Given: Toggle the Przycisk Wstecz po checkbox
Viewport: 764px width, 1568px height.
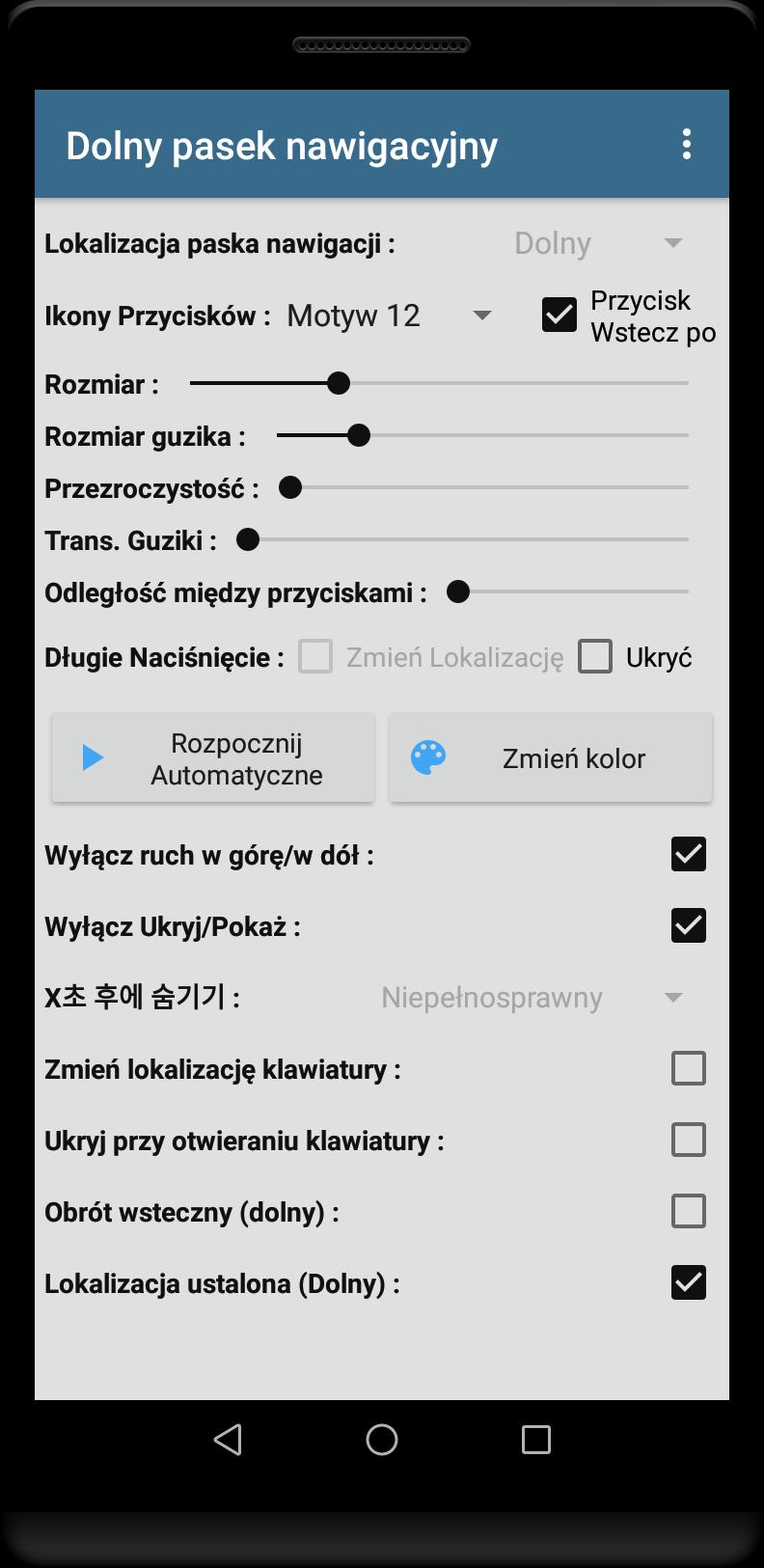Looking at the screenshot, I should click(559, 315).
